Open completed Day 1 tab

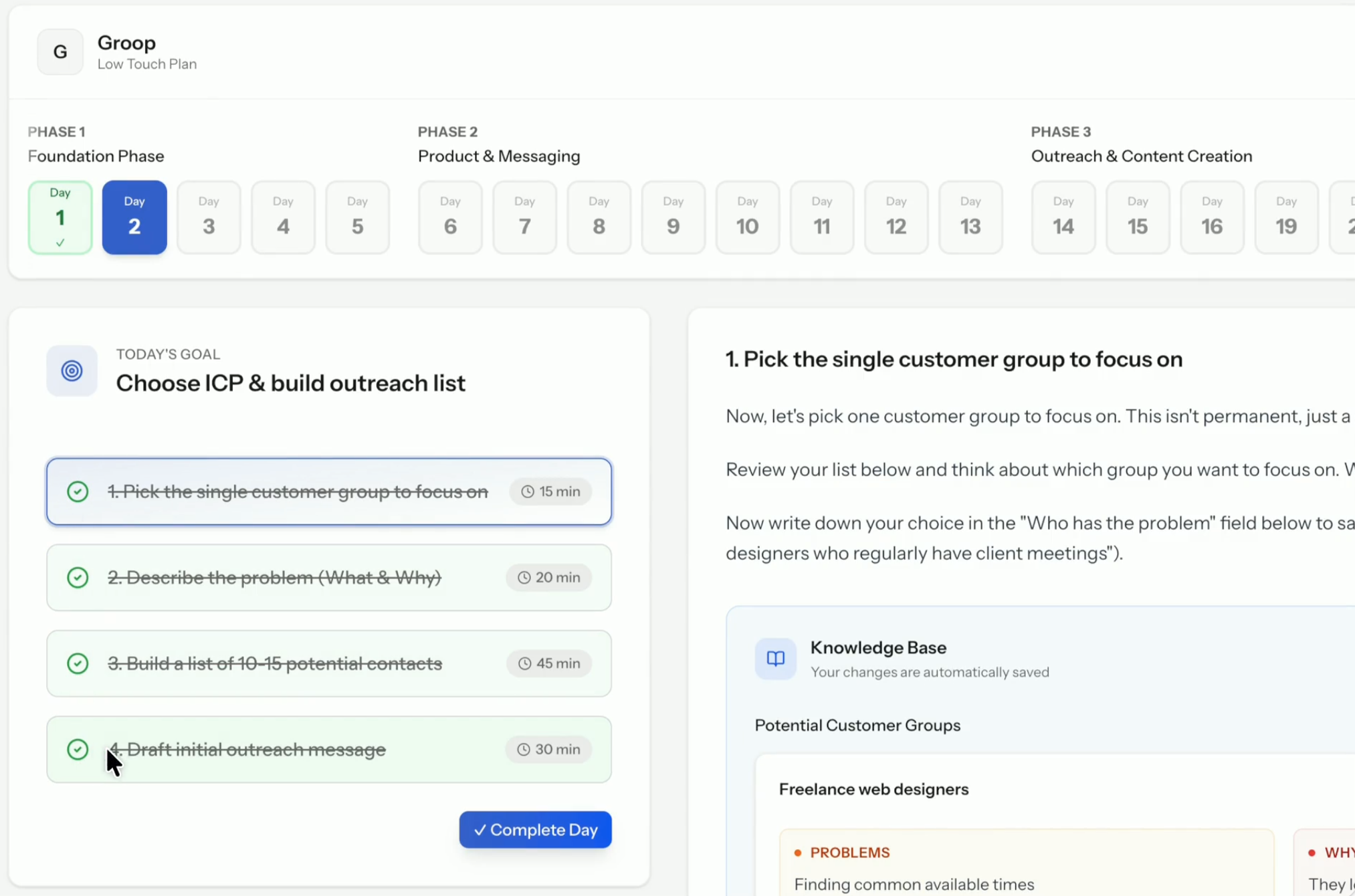[x=60, y=217]
